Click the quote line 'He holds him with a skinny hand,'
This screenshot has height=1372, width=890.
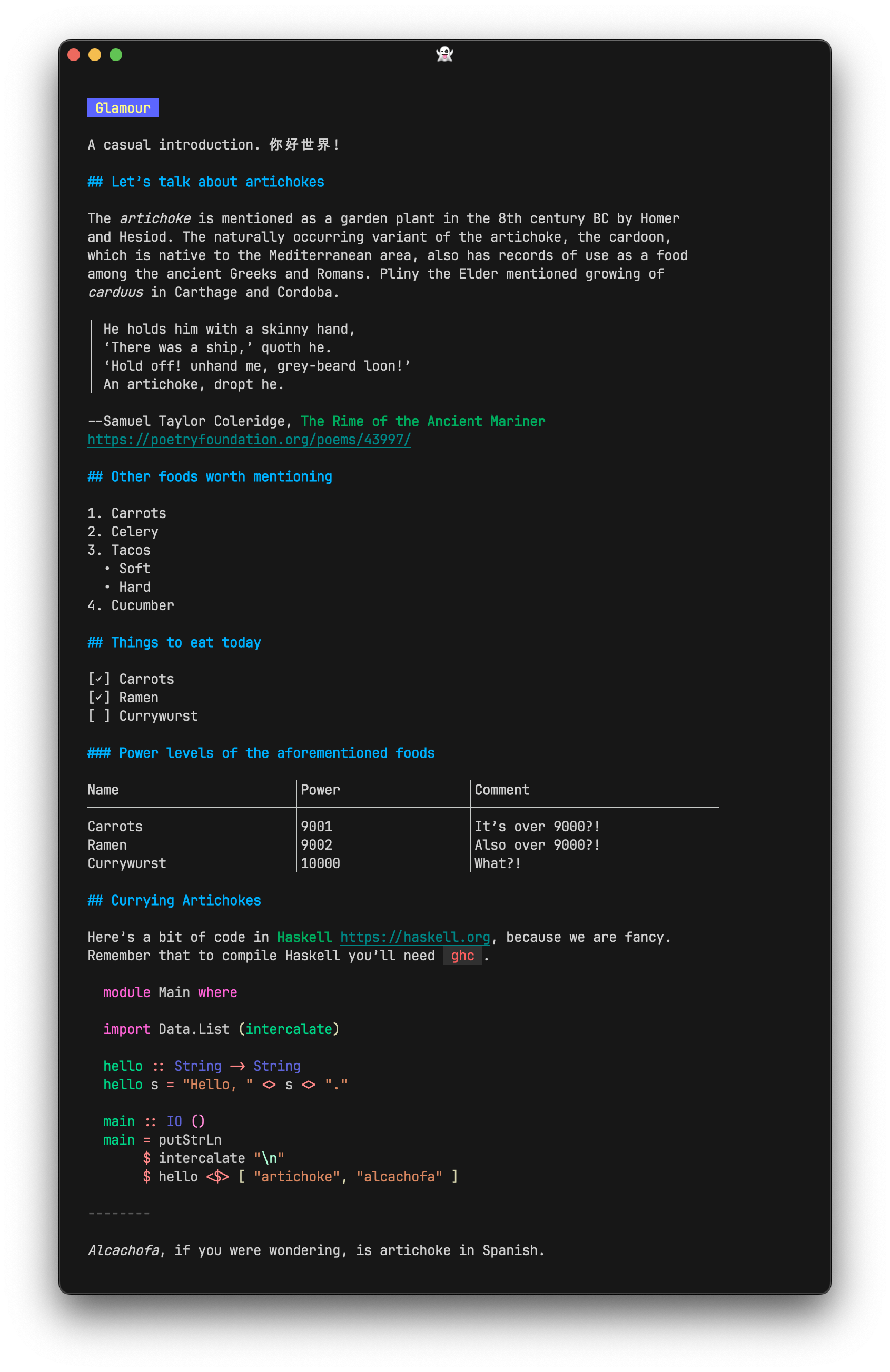point(230,329)
